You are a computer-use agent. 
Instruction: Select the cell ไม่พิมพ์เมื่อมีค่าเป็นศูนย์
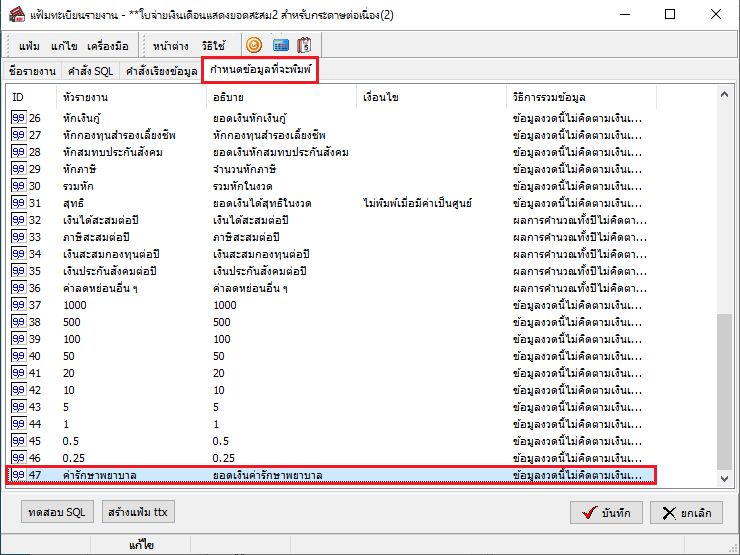pyautogui.click(x=418, y=203)
